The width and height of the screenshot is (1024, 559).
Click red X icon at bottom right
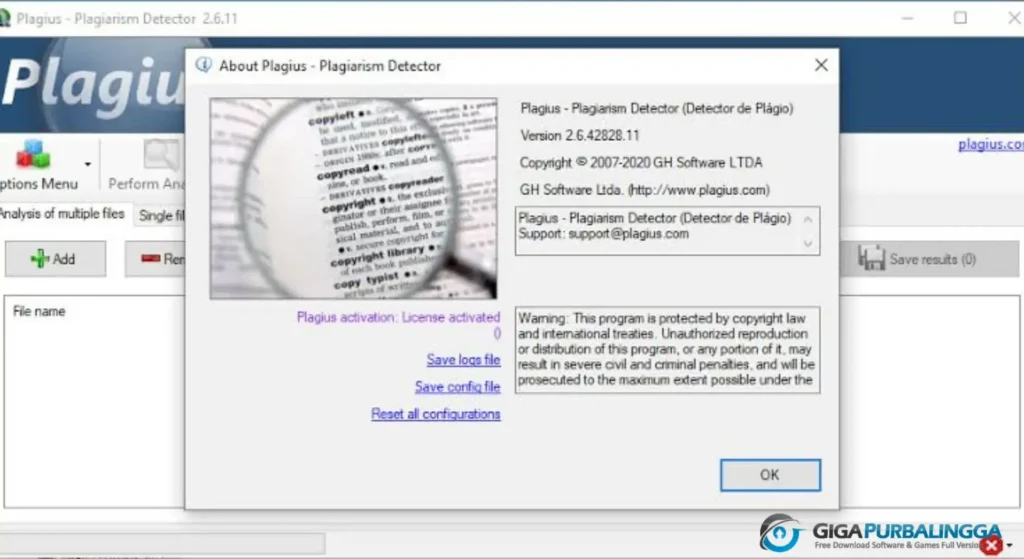point(991,544)
